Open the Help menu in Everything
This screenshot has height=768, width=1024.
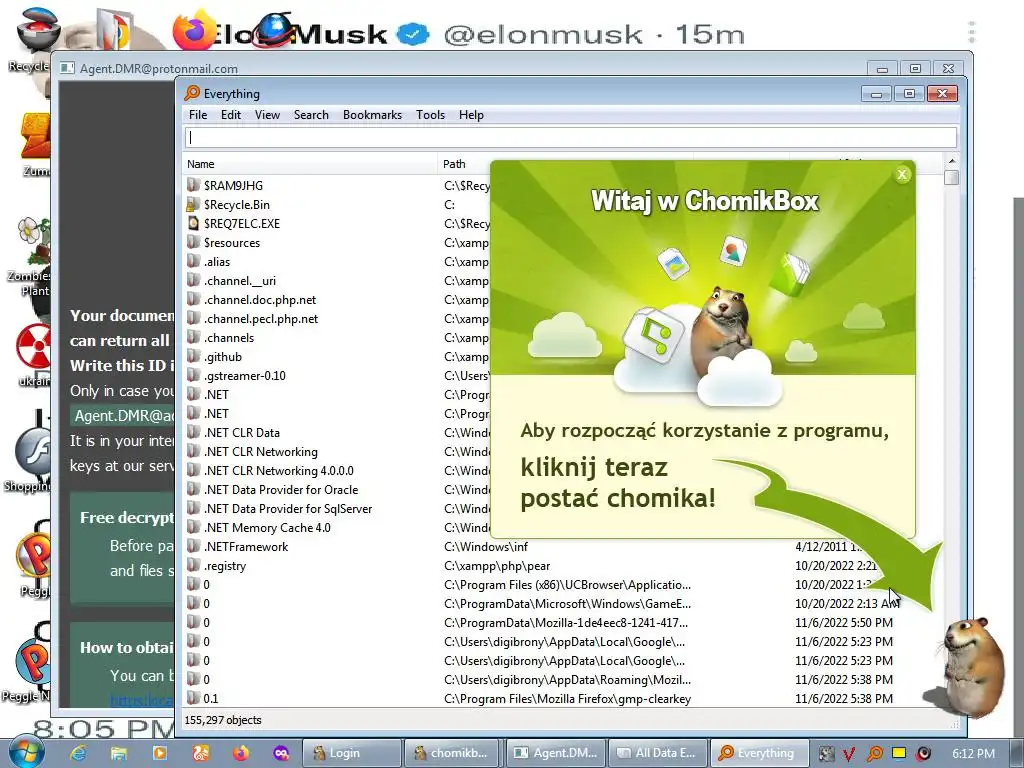tap(471, 115)
